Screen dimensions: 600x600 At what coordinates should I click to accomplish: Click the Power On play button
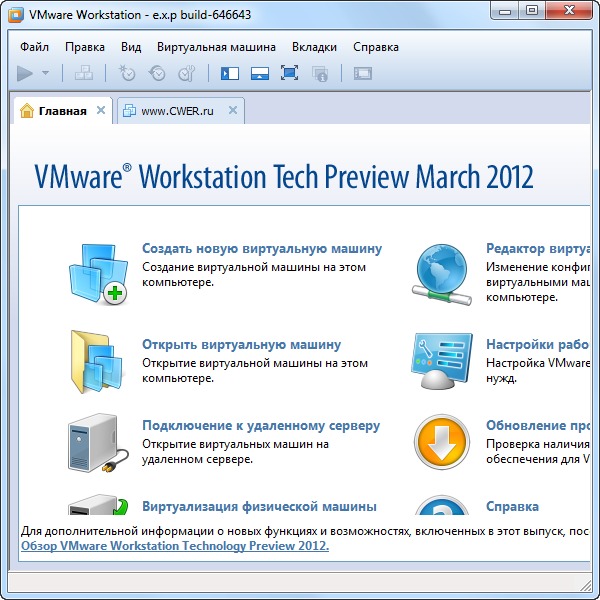tap(26, 73)
